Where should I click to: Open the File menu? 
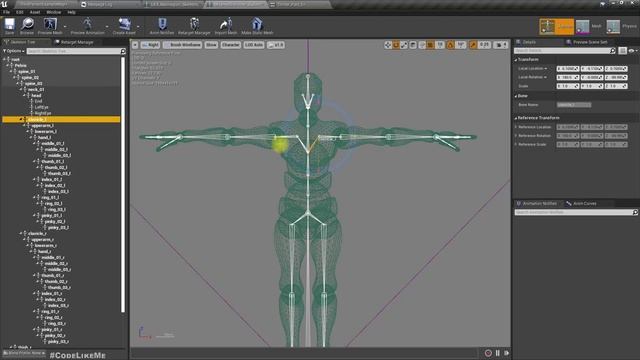(x=7, y=12)
